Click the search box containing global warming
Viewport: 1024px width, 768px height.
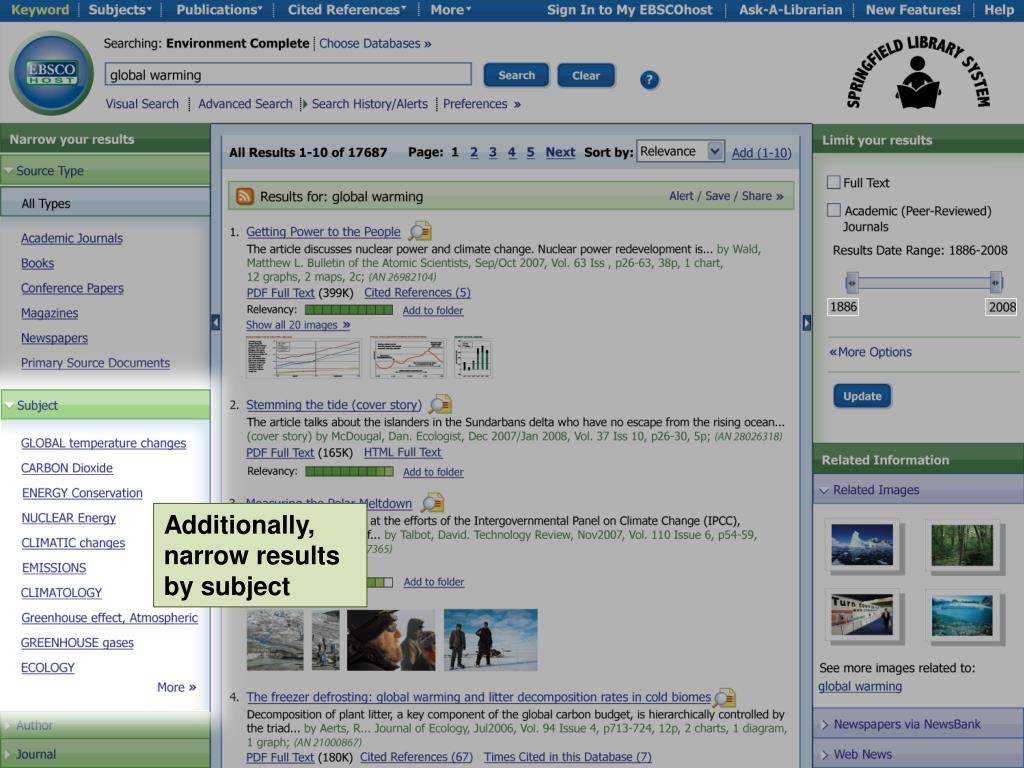point(288,74)
